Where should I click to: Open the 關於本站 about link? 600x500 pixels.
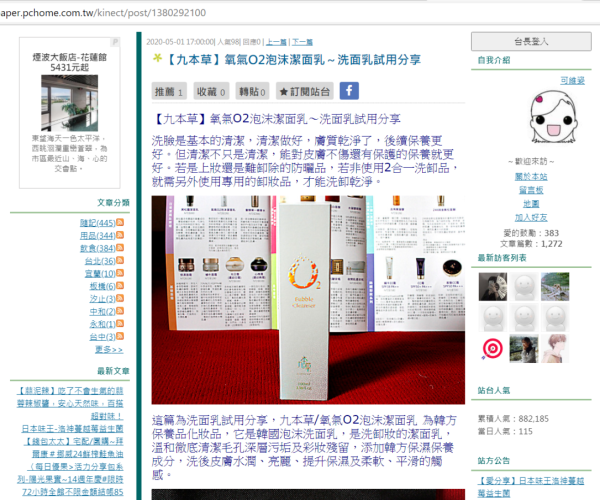point(531,176)
